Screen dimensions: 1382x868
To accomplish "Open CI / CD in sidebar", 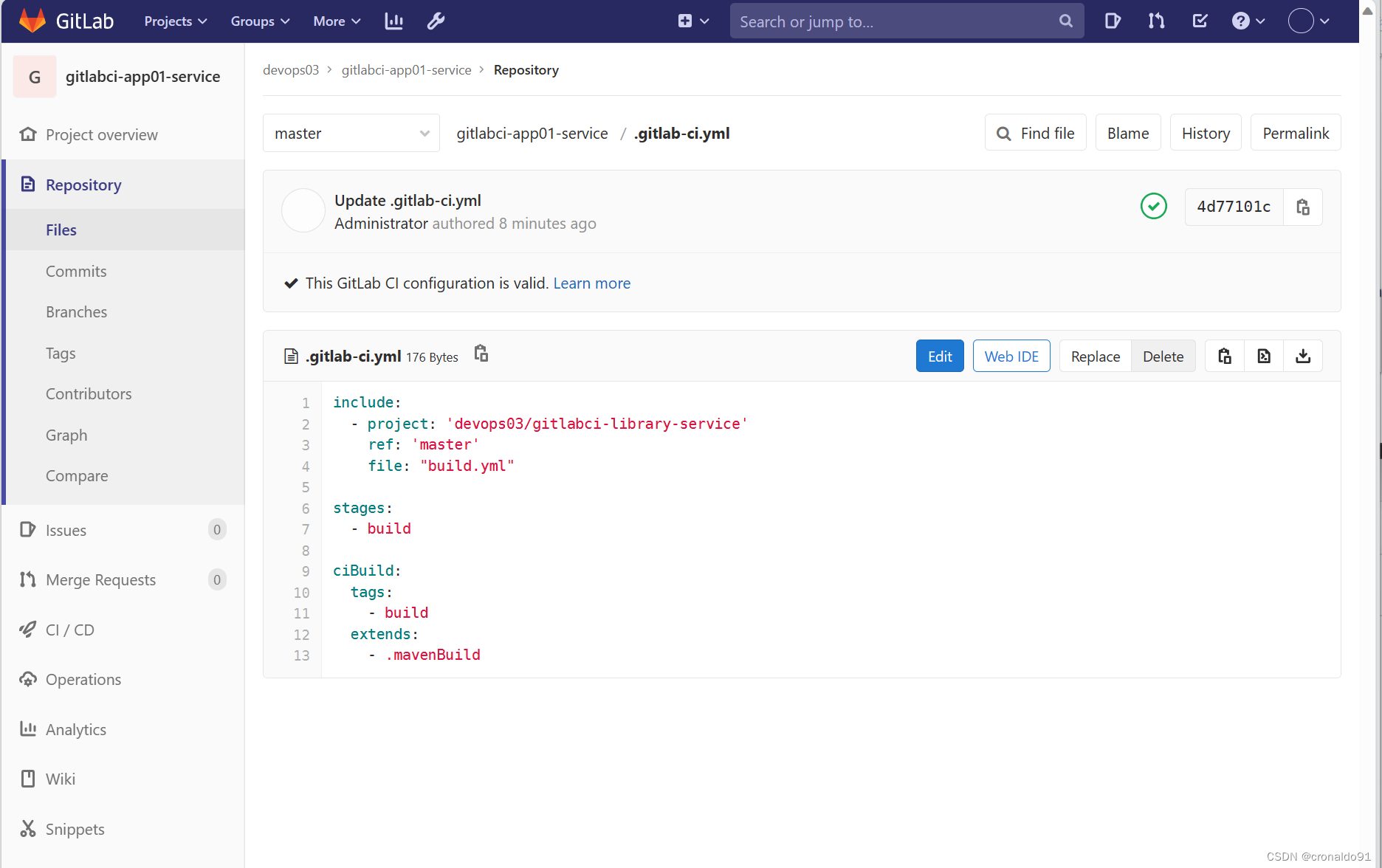I will click(123, 630).
